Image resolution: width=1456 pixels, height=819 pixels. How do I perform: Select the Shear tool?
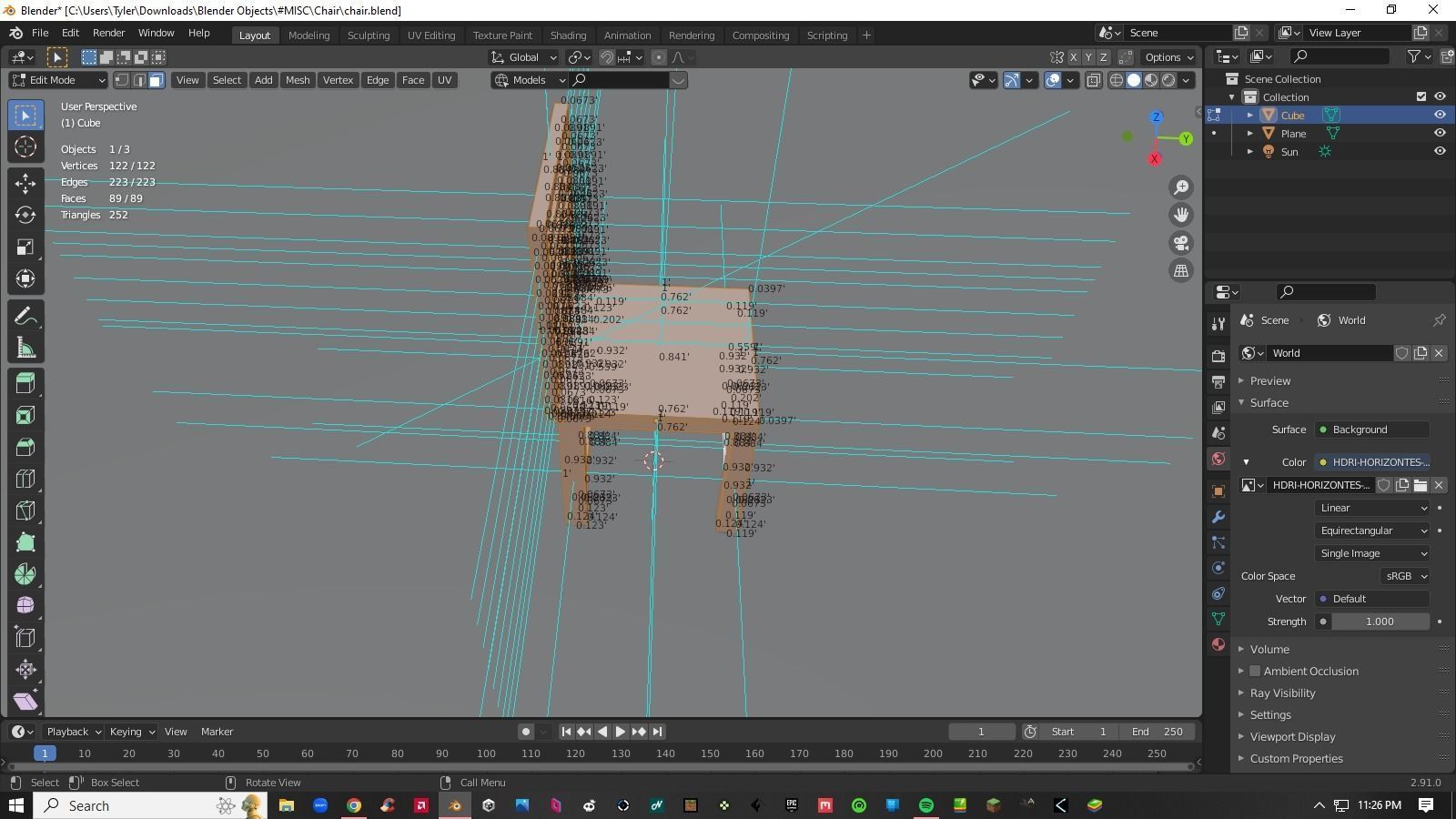pos(25,702)
